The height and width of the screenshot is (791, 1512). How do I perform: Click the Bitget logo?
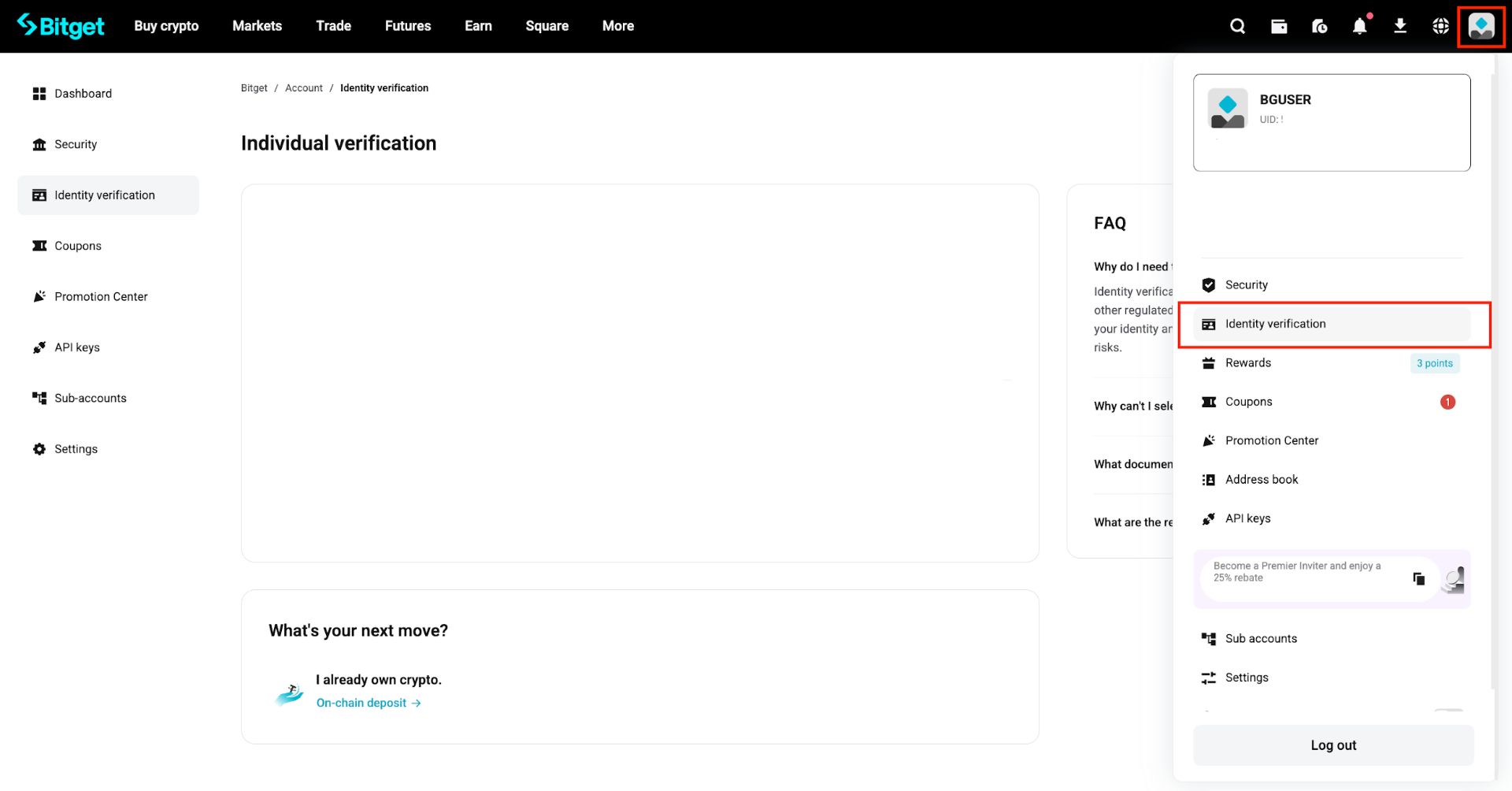pyautogui.click(x=61, y=26)
